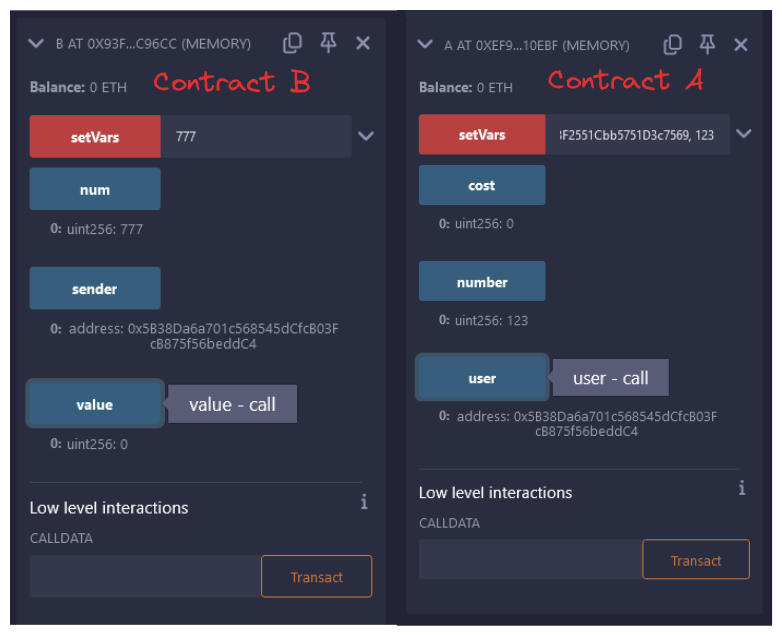This screenshot has height=635, width=782.
Task: Open Contract A low level interactions info icon
Action: (x=741, y=487)
